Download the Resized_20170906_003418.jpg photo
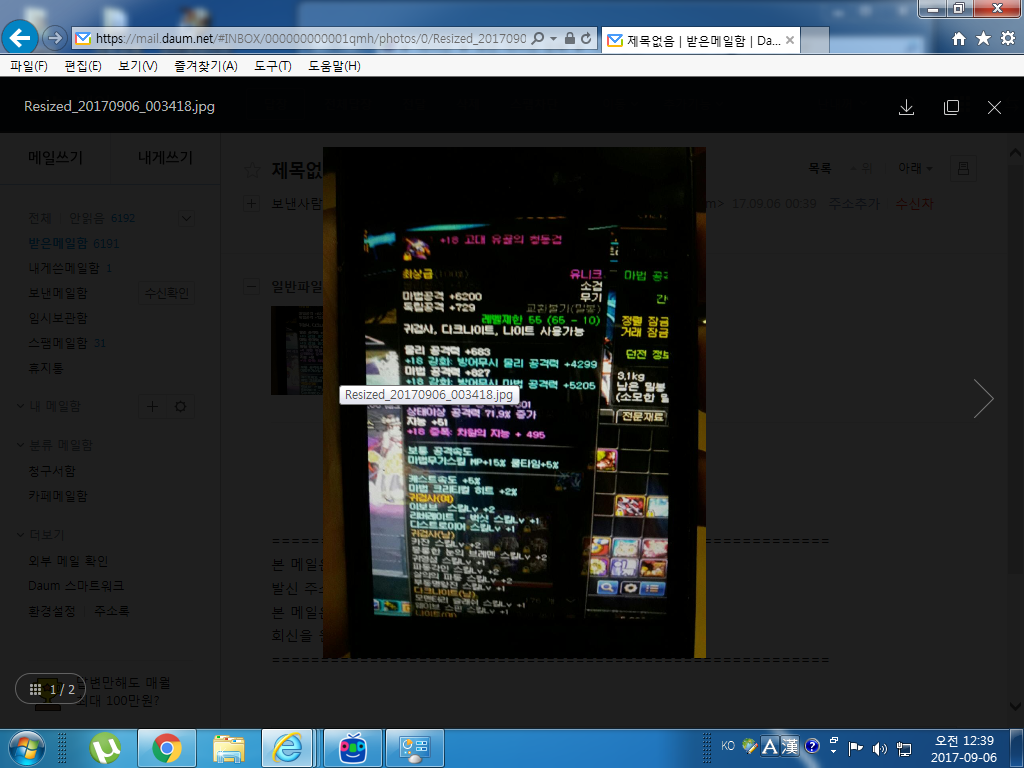The image size is (1024, 768). click(x=906, y=108)
